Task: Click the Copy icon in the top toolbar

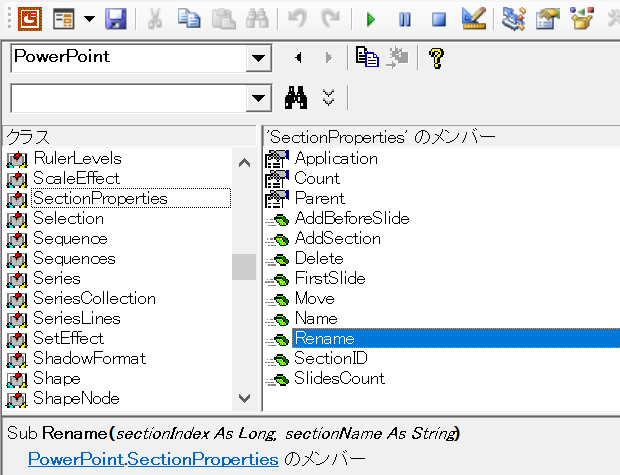Action: (189, 19)
